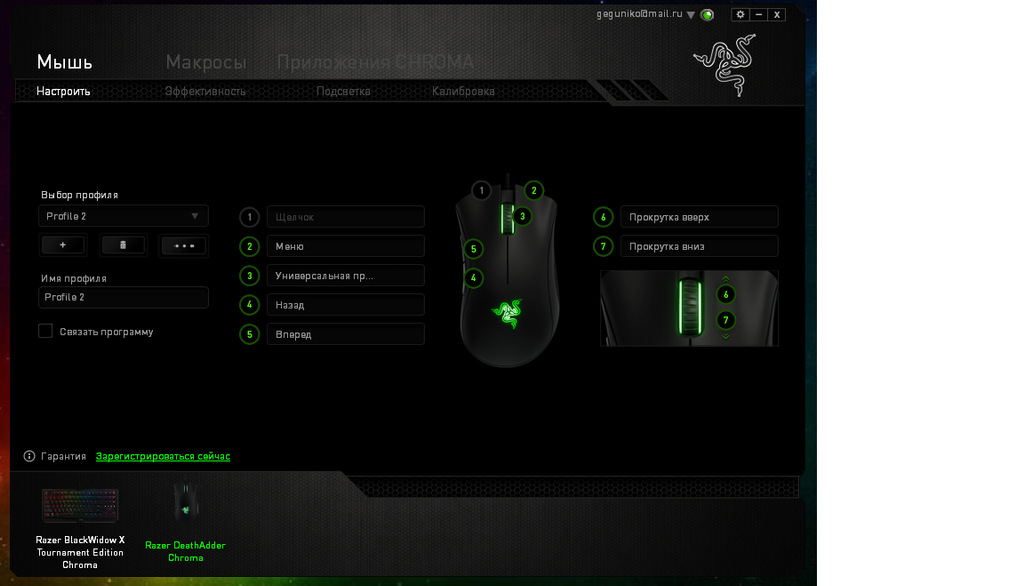The width and height of the screenshot is (1024, 586).
Task: Switch to the Калибровка sub-tab
Action: pyautogui.click(x=463, y=91)
